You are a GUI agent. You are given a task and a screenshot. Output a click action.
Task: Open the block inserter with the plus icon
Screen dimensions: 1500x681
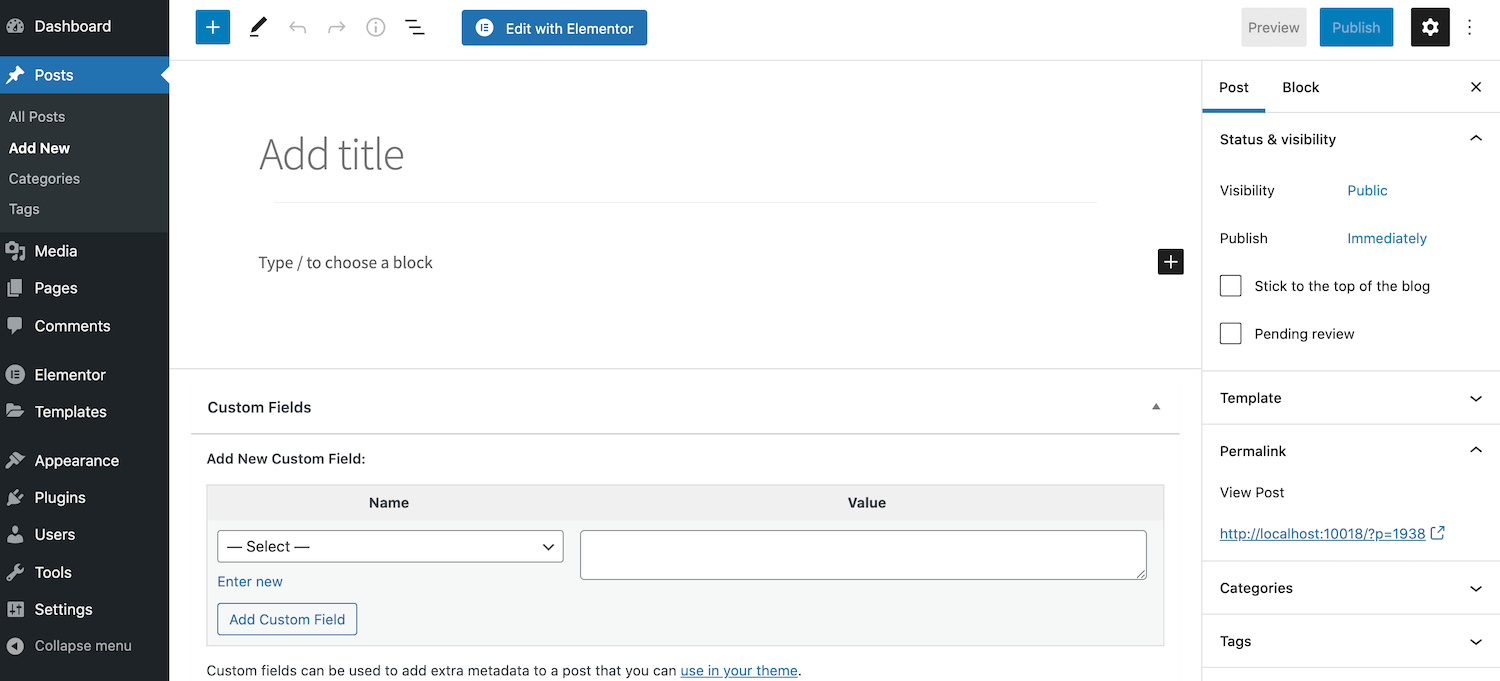pyautogui.click(x=212, y=27)
